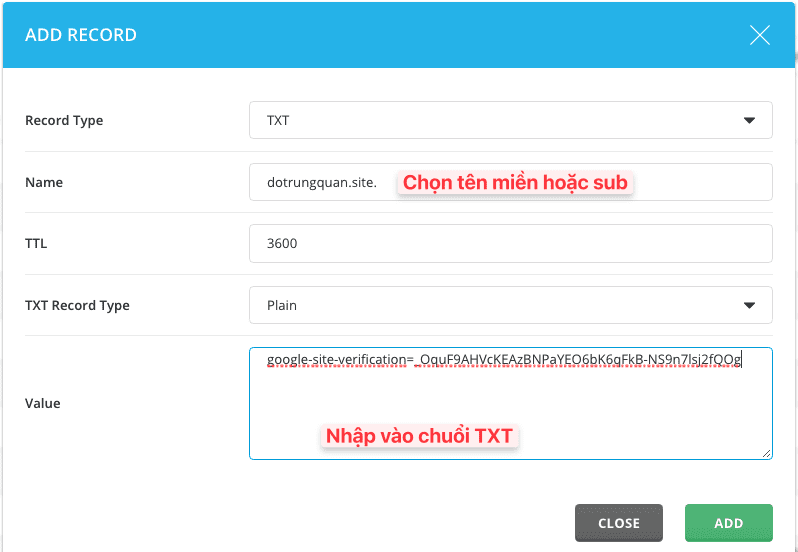Click the Name label
The width and height of the screenshot is (798, 552).
coord(44,183)
